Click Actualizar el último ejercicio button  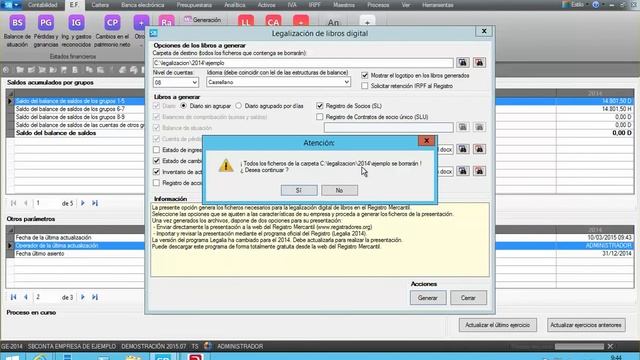point(498,325)
